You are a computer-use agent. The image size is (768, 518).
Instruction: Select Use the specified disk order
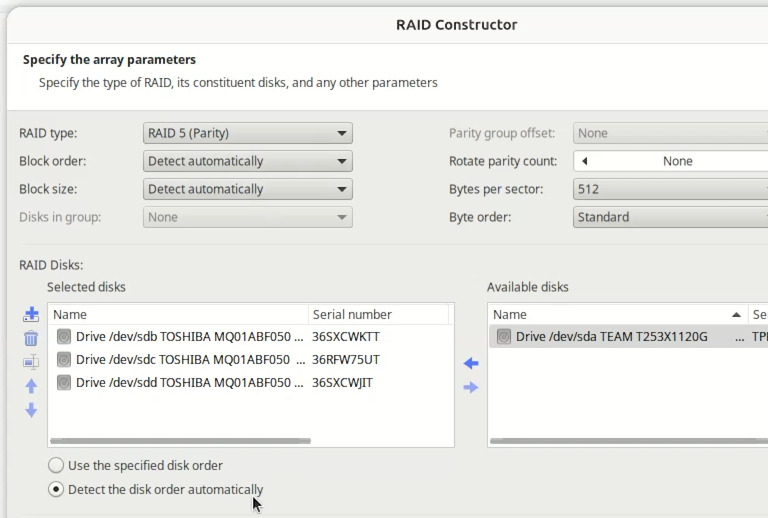point(56,465)
